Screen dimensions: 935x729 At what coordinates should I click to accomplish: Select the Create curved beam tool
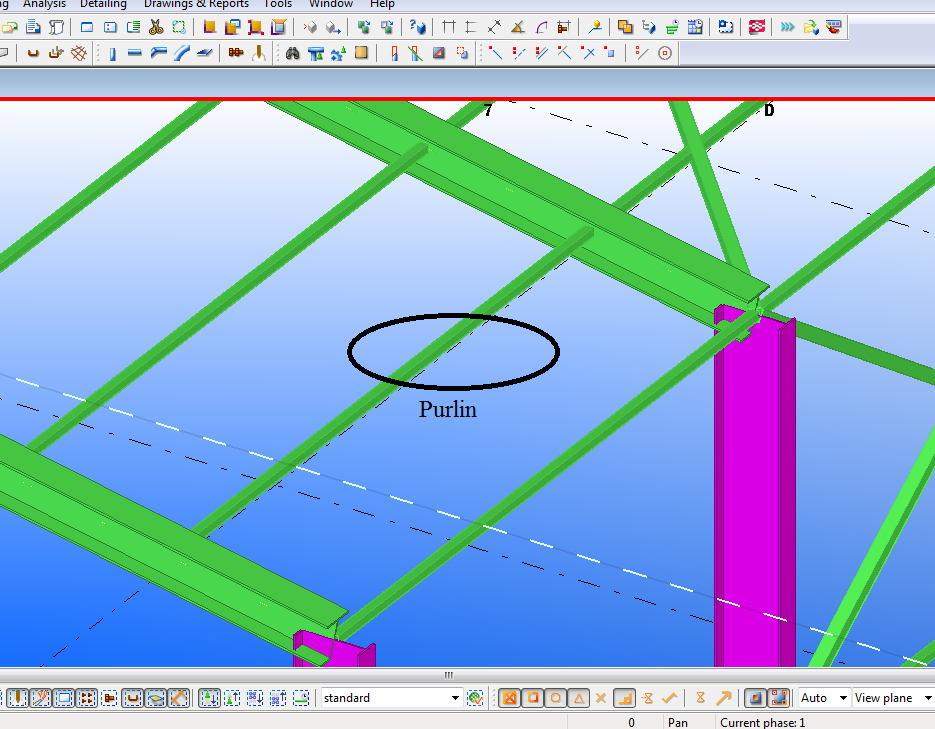[182, 53]
